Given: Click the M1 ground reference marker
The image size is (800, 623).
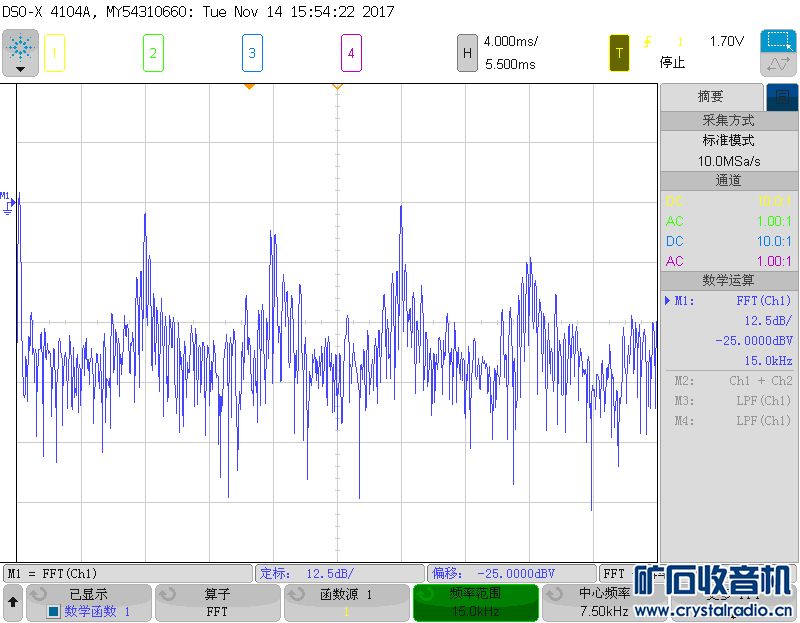Looking at the screenshot, I should pos(8,203).
